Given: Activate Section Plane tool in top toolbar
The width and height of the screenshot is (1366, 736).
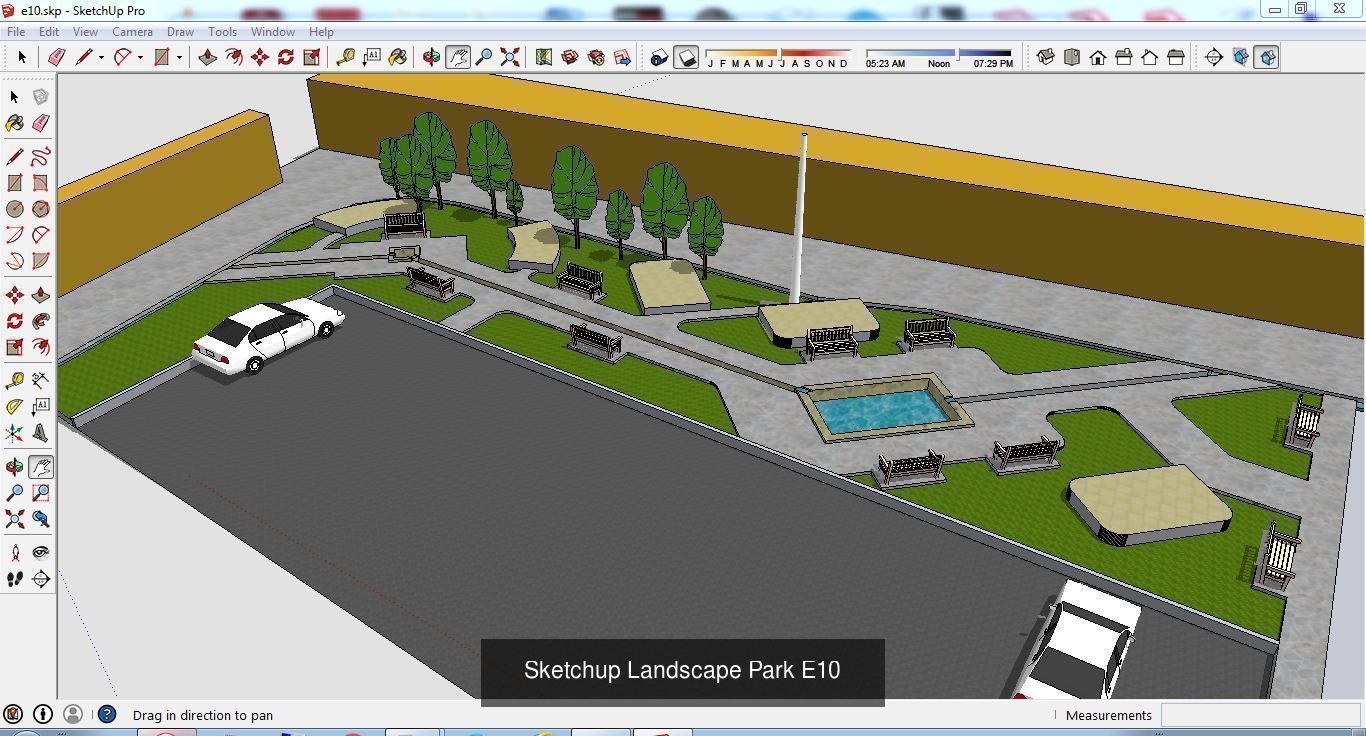Looking at the screenshot, I should pos(1214,57).
